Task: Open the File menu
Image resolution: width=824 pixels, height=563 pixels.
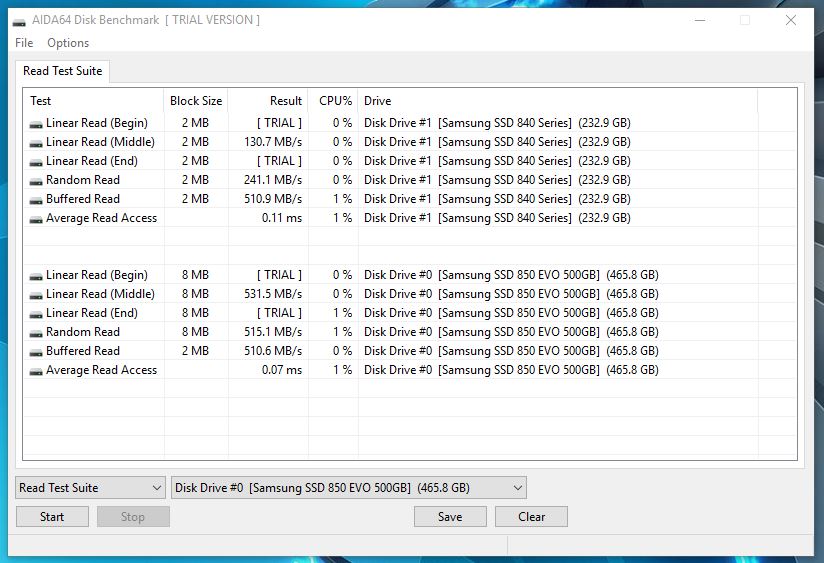Action: [24, 43]
